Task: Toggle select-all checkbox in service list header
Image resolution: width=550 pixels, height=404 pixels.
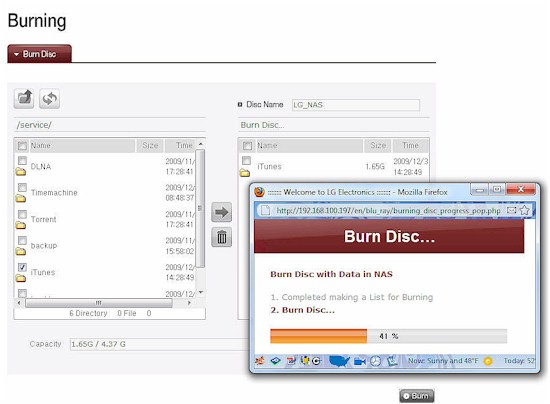Action: click(x=22, y=146)
